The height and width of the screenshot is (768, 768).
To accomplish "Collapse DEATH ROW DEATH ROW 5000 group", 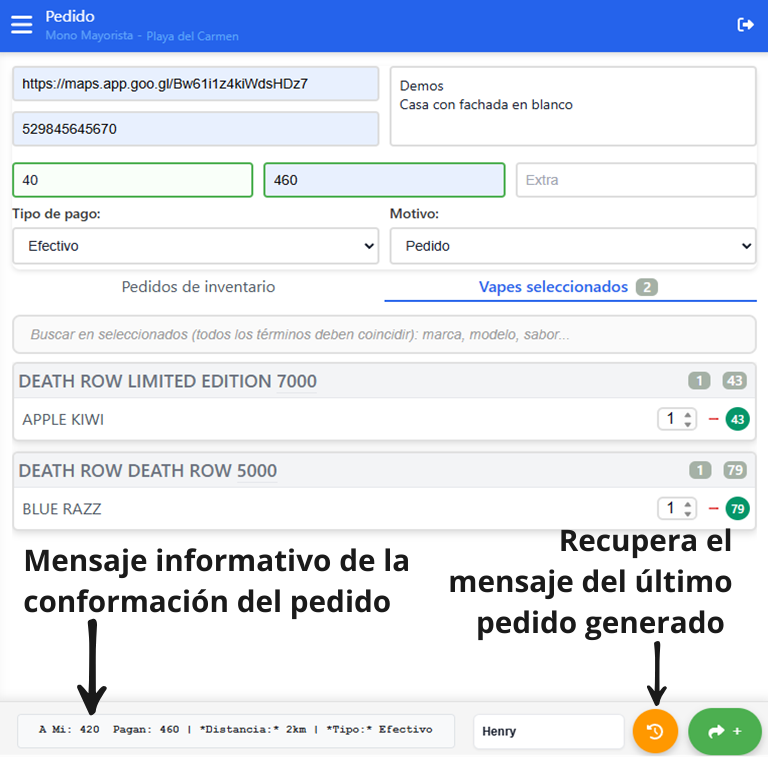I will 148,471.
